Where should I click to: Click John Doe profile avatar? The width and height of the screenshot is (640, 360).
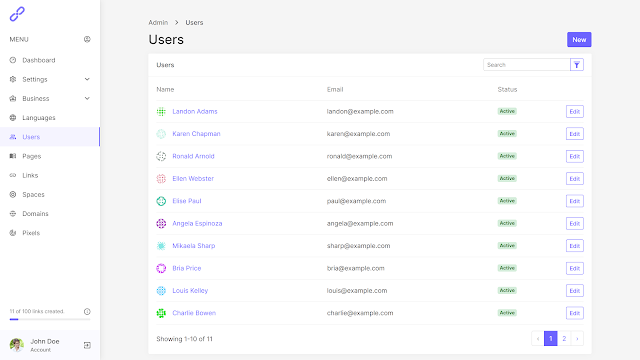(17, 345)
